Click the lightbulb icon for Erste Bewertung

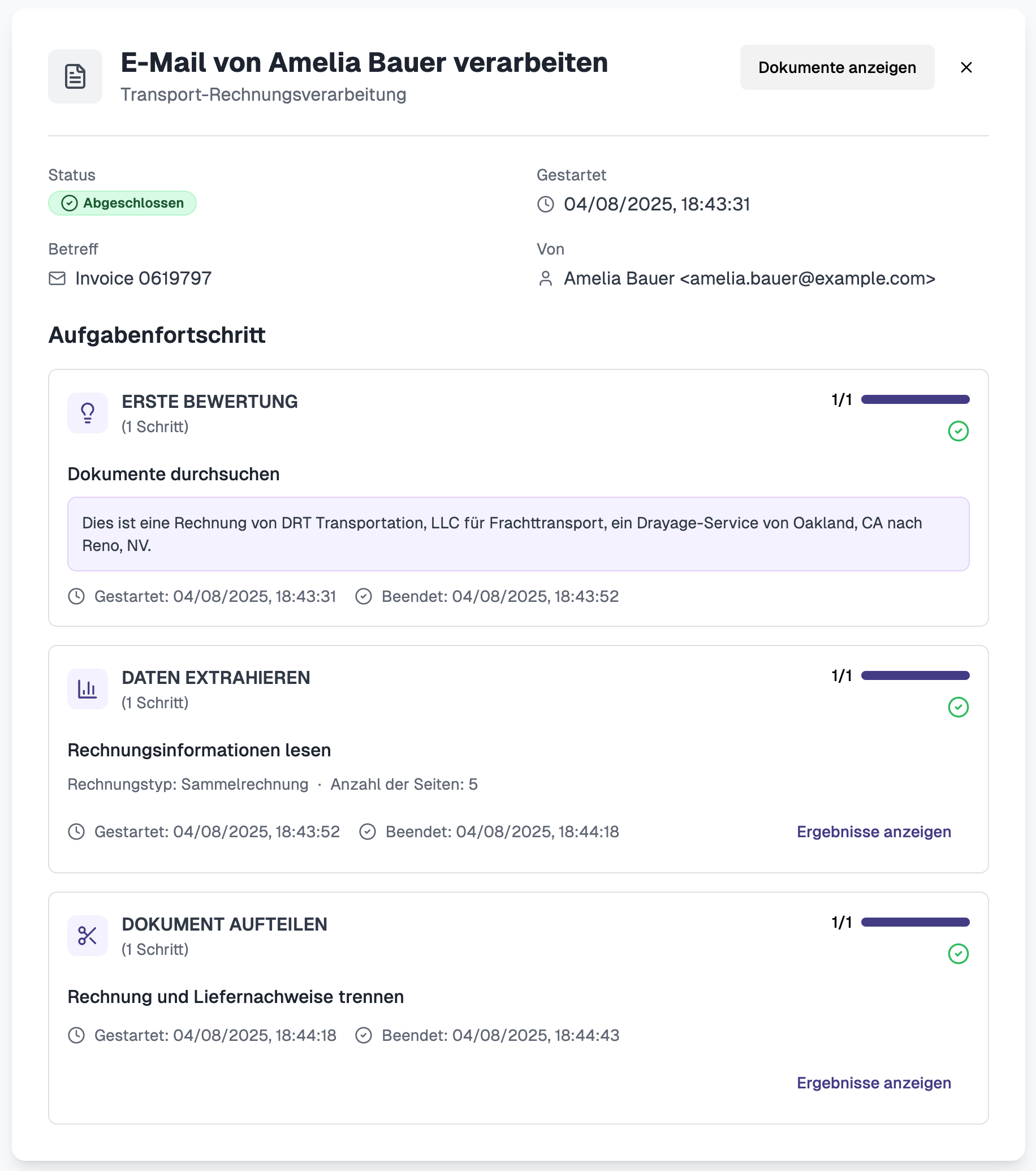click(88, 412)
